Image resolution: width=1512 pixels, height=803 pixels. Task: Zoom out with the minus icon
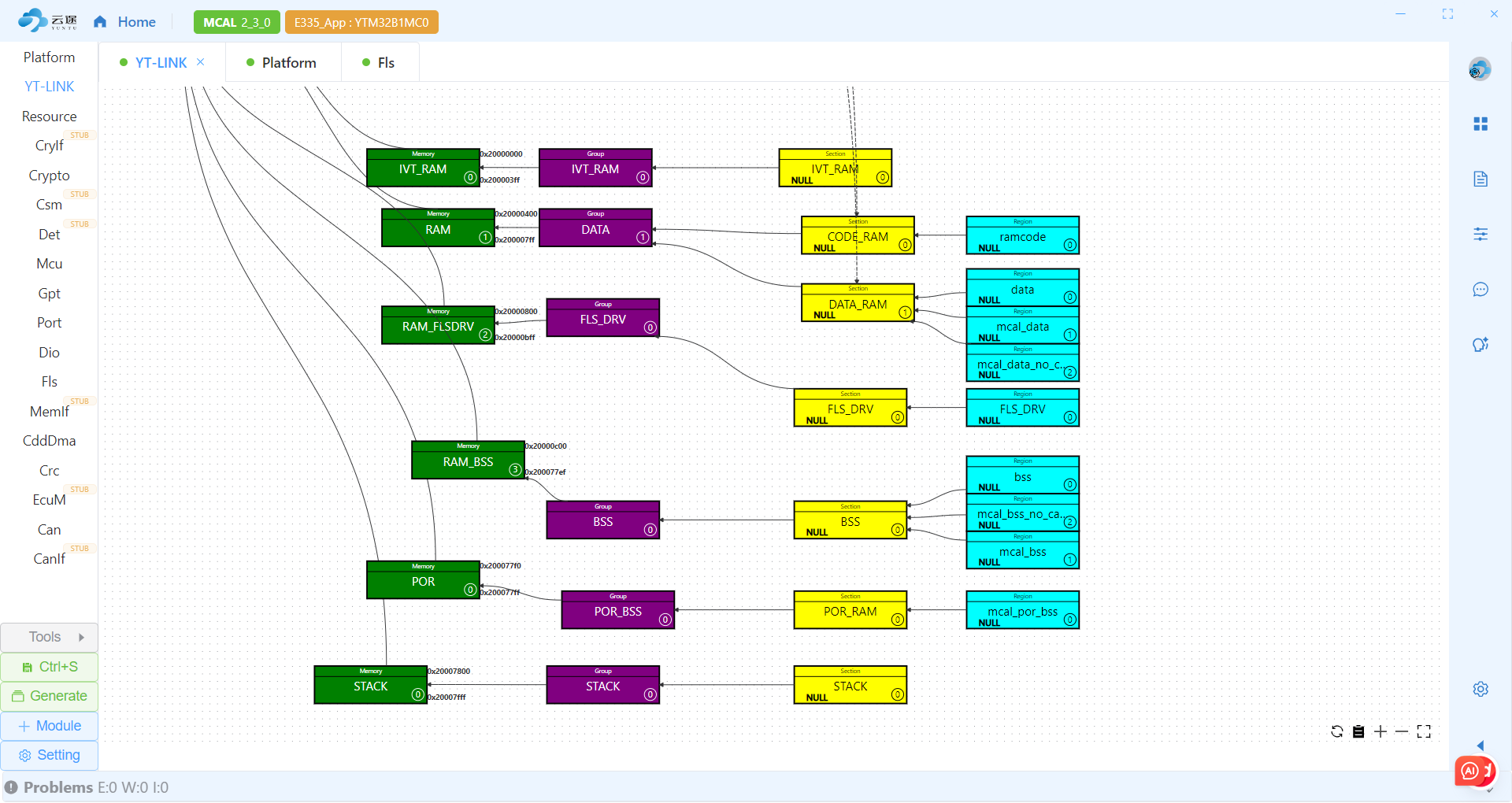coord(1402,731)
